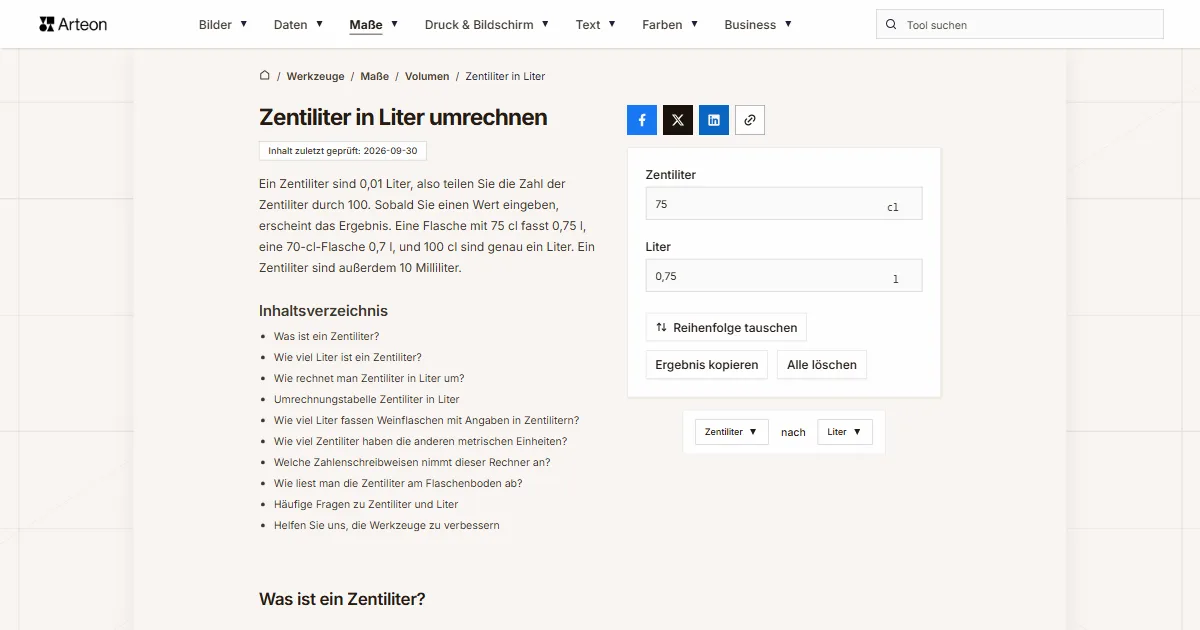1200x630 pixels.
Task: Share page on X
Action: (678, 120)
